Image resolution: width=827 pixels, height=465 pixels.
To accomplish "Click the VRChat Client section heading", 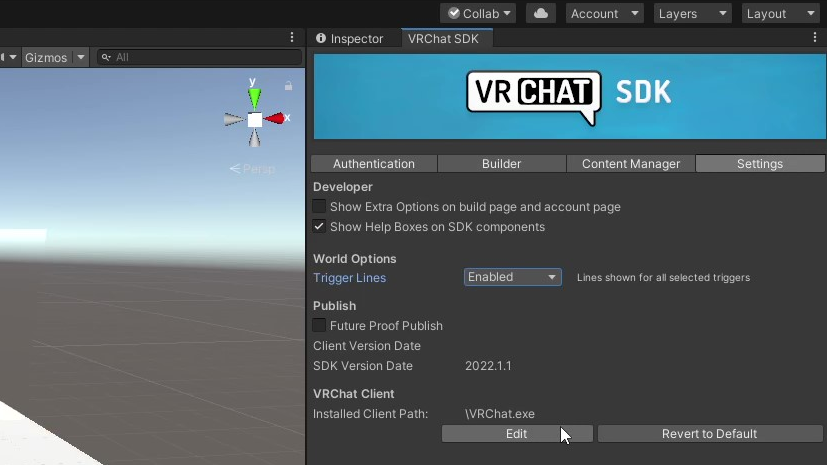I will [x=353, y=394].
